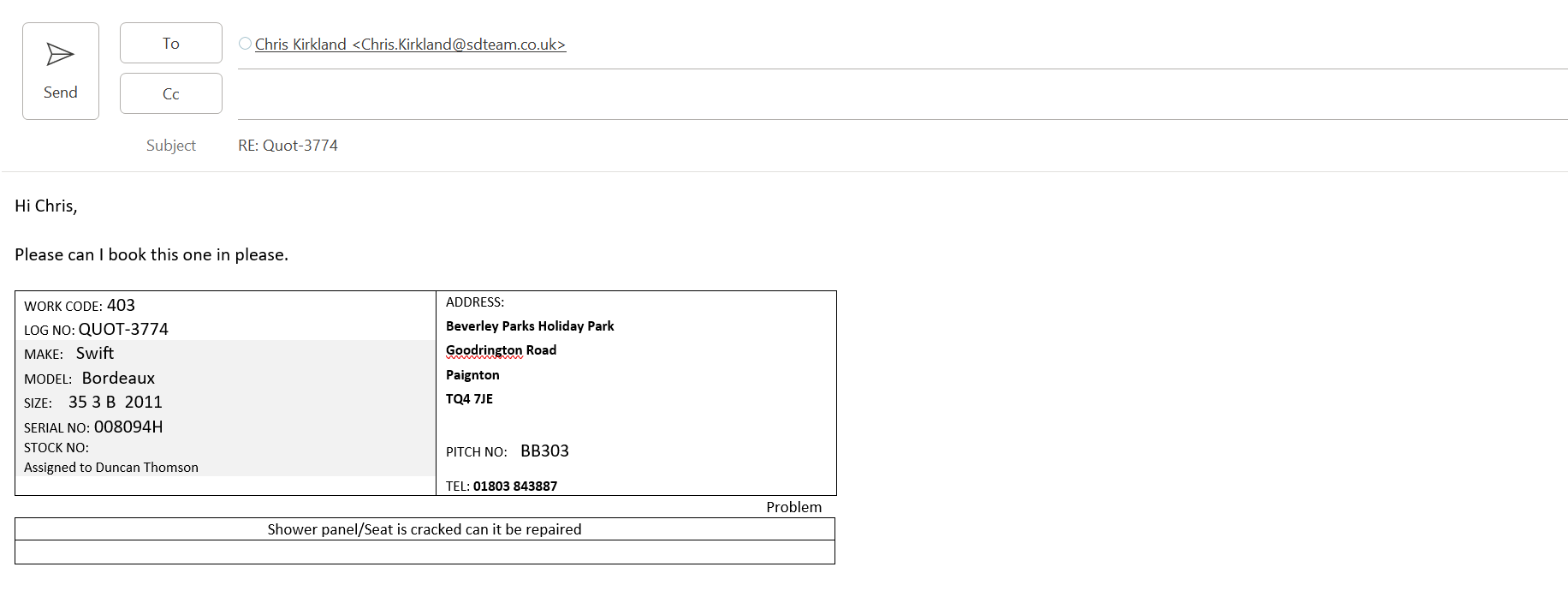
Task: Click the subject text RE: Quot-3774
Action: point(288,146)
